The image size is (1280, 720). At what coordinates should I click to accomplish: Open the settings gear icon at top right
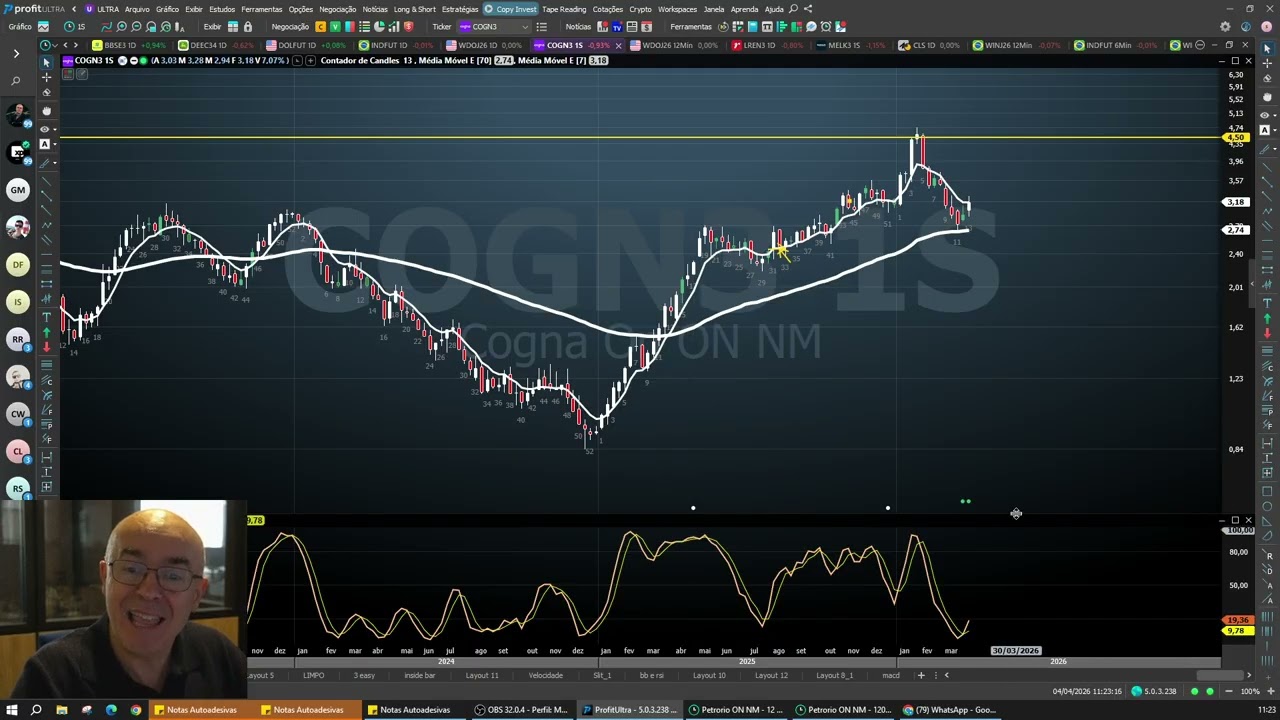coord(1225,27)
